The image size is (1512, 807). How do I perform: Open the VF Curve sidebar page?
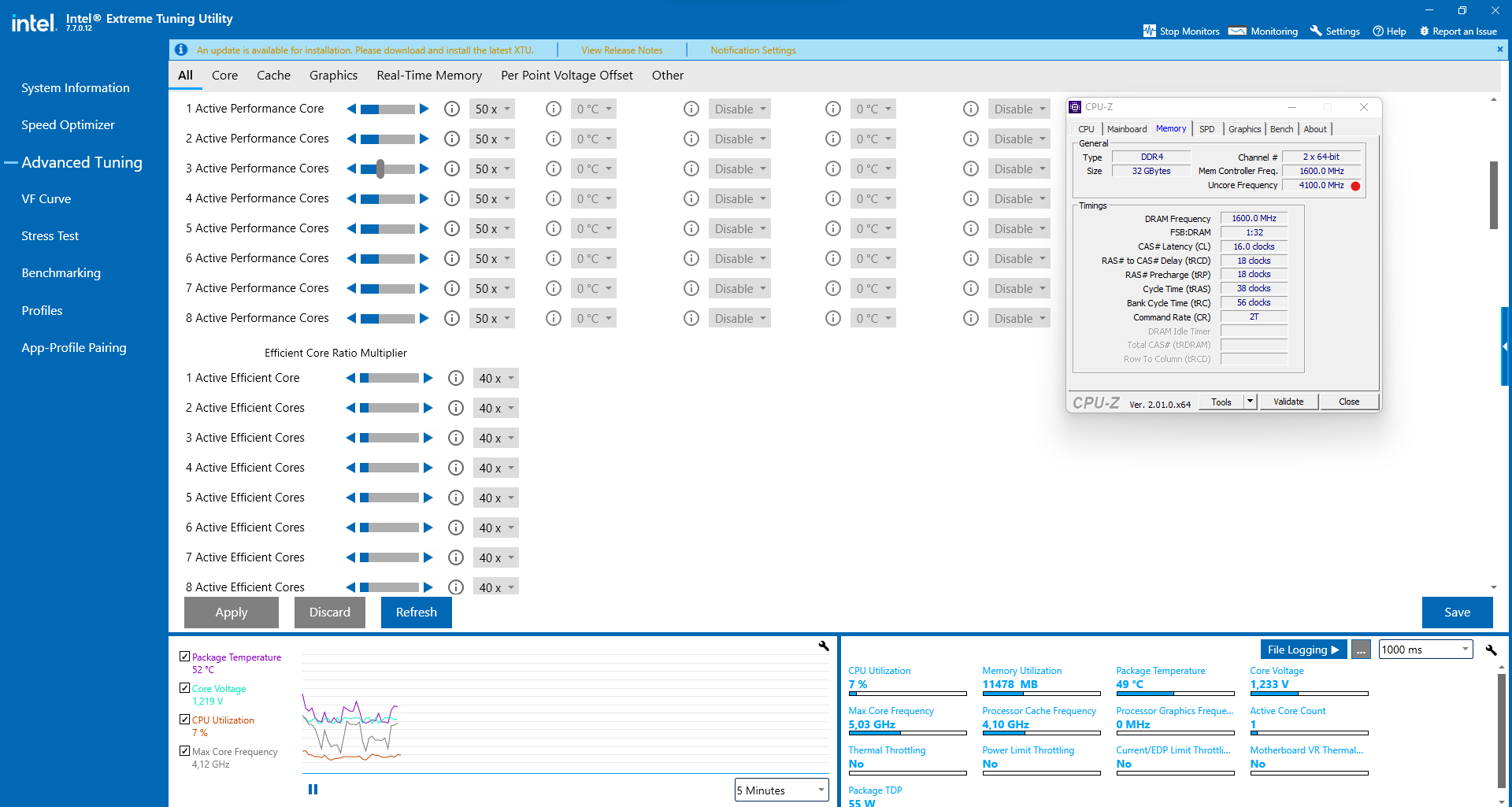(46, 199)
